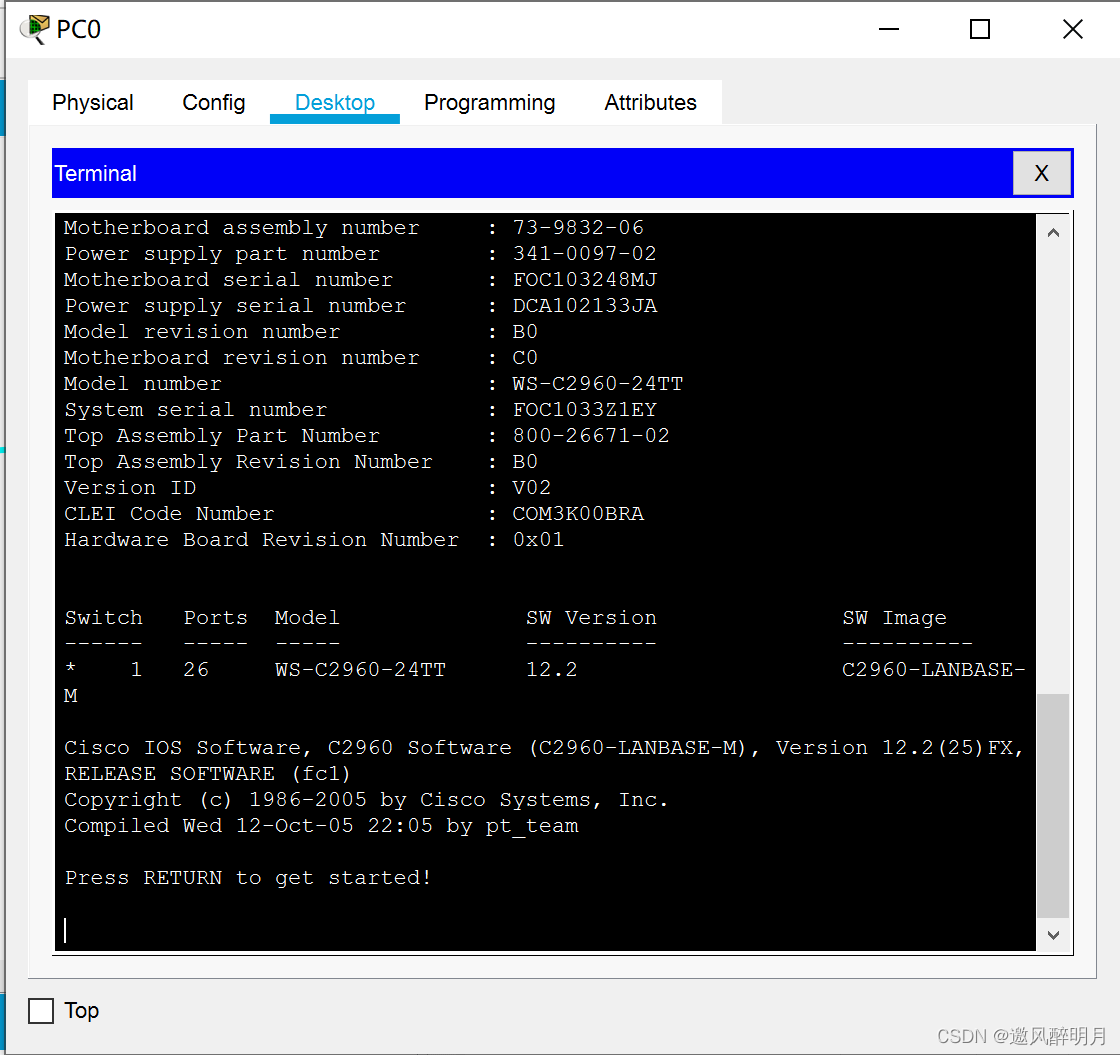1120x1055 pixels.
Task: Click the Switch column header
Action: coord(104,618)
